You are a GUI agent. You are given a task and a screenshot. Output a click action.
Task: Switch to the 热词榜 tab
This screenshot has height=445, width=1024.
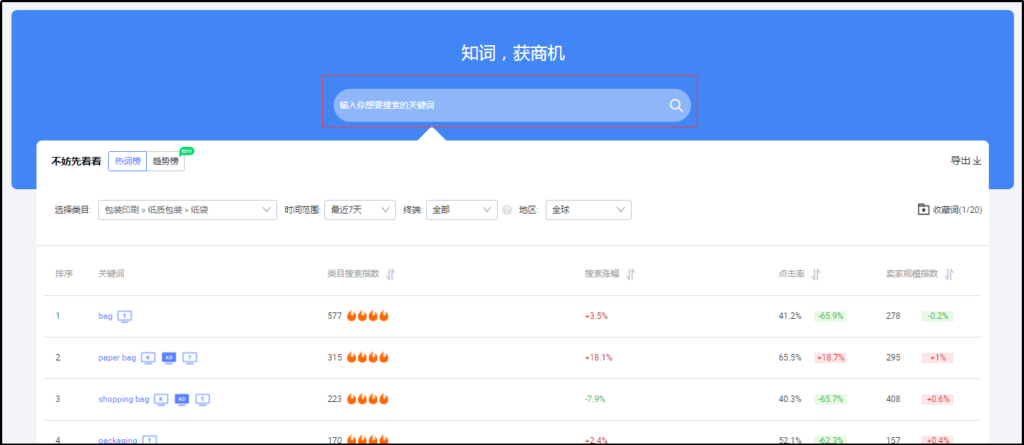pos(127,161)
